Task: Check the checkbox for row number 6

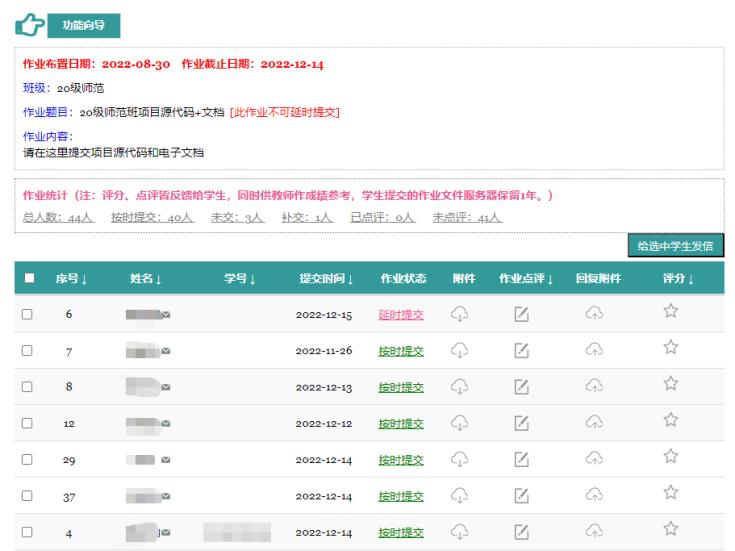Action: coord(29,314)
